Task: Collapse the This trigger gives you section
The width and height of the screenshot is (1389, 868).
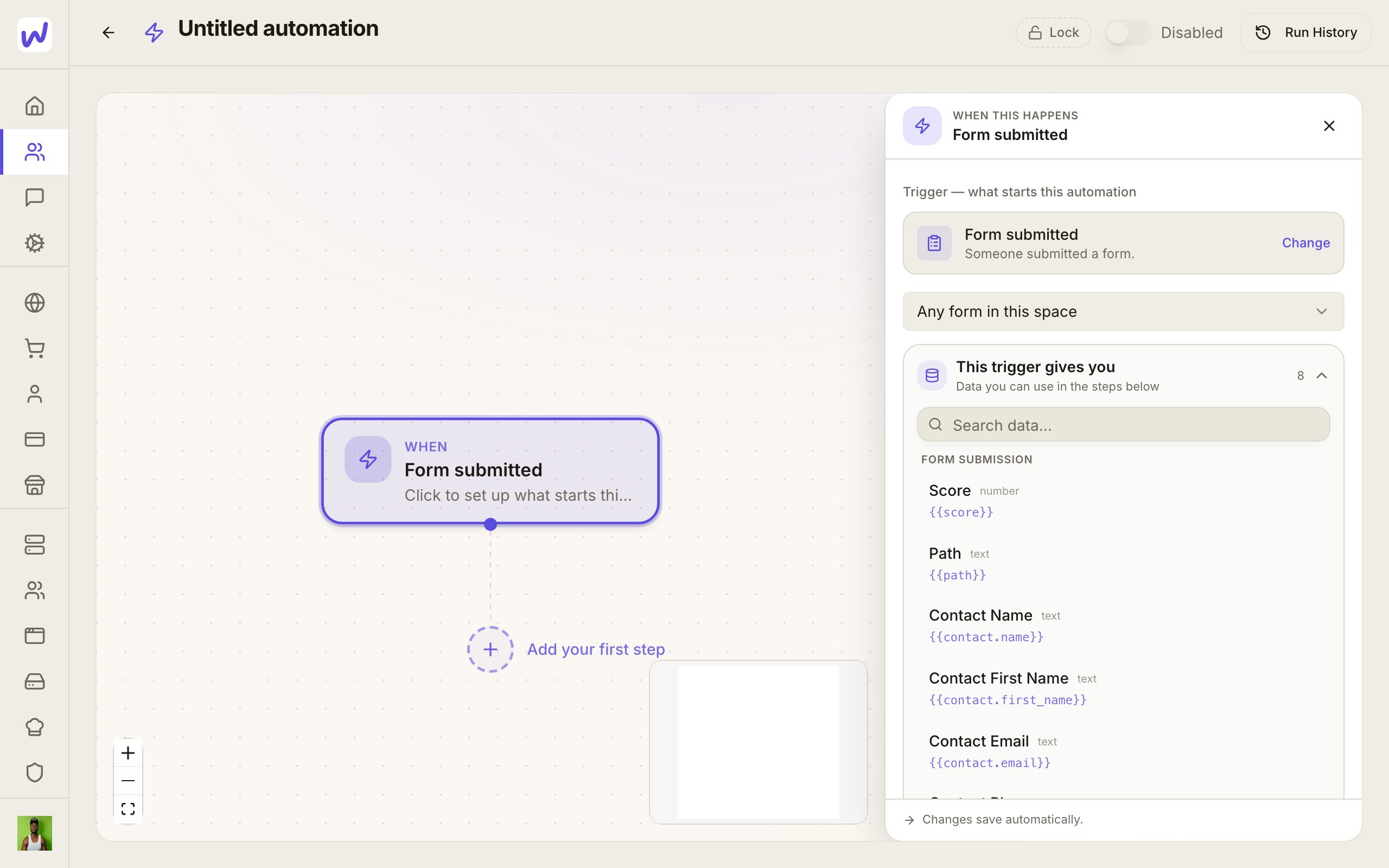Action: 1321,375
